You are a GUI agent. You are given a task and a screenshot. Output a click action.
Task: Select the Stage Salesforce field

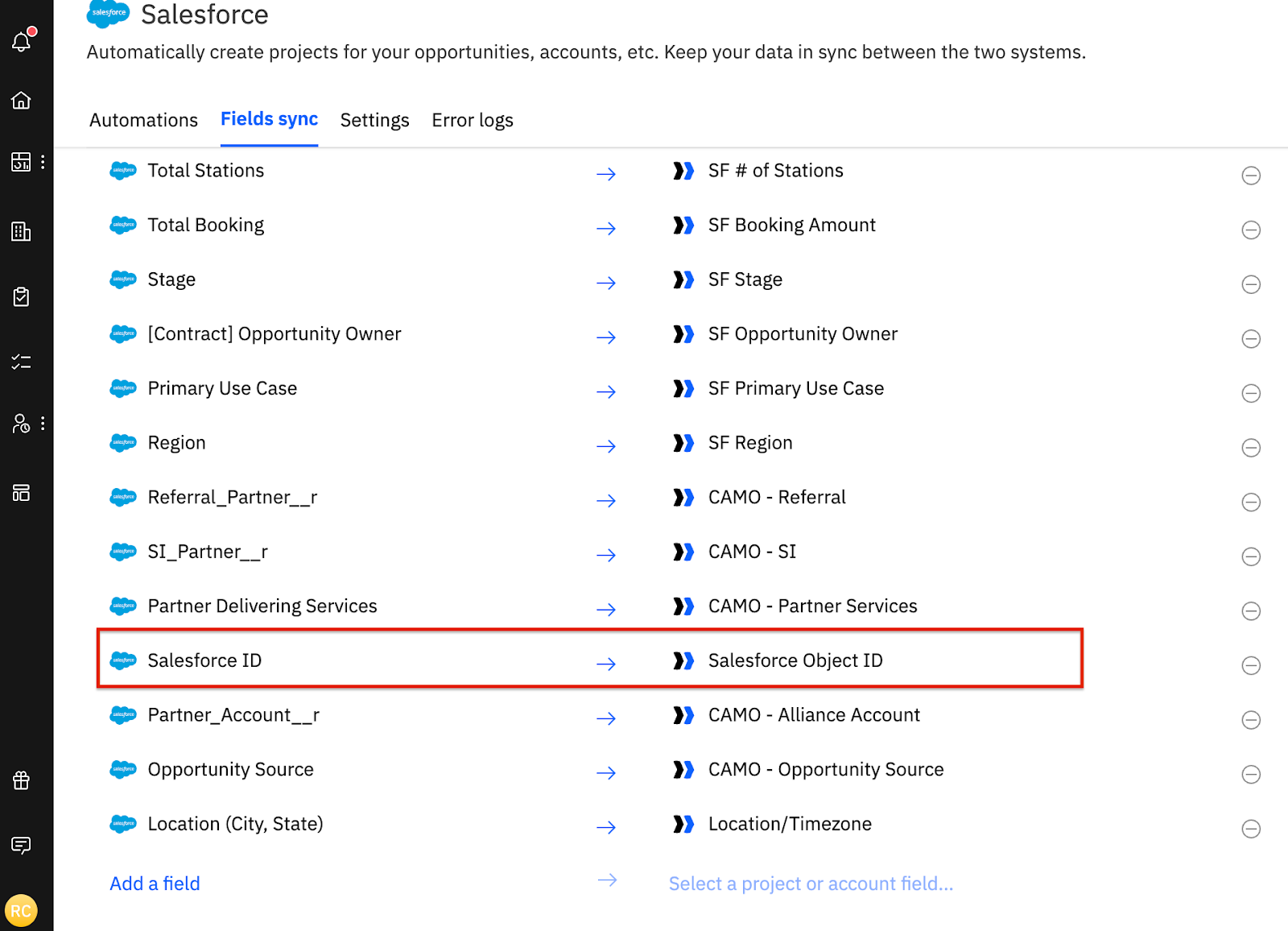click(x=171, y=279)
